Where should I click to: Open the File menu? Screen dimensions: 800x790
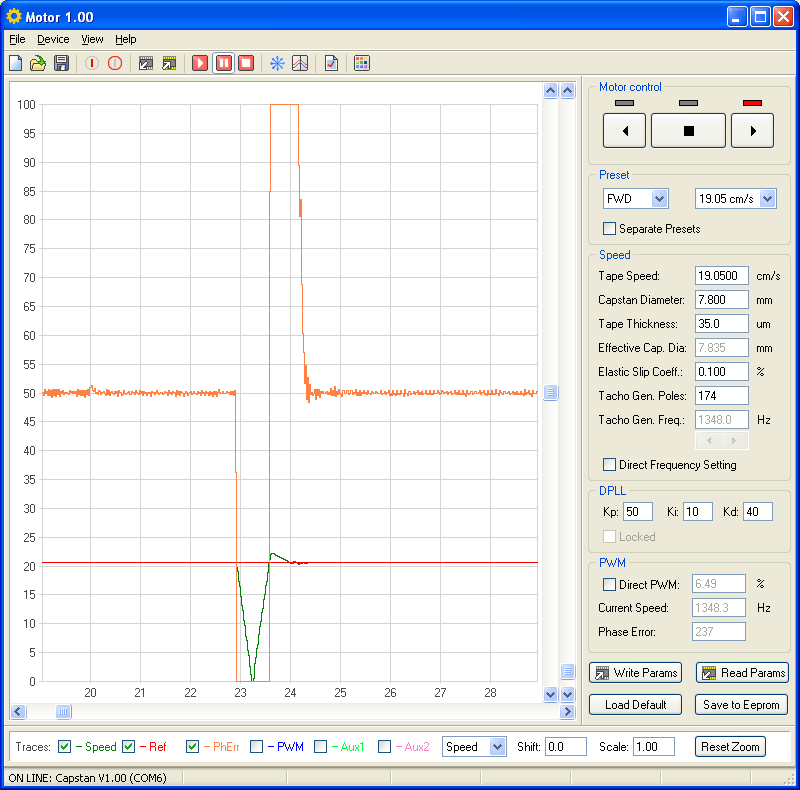coord(17,39)
